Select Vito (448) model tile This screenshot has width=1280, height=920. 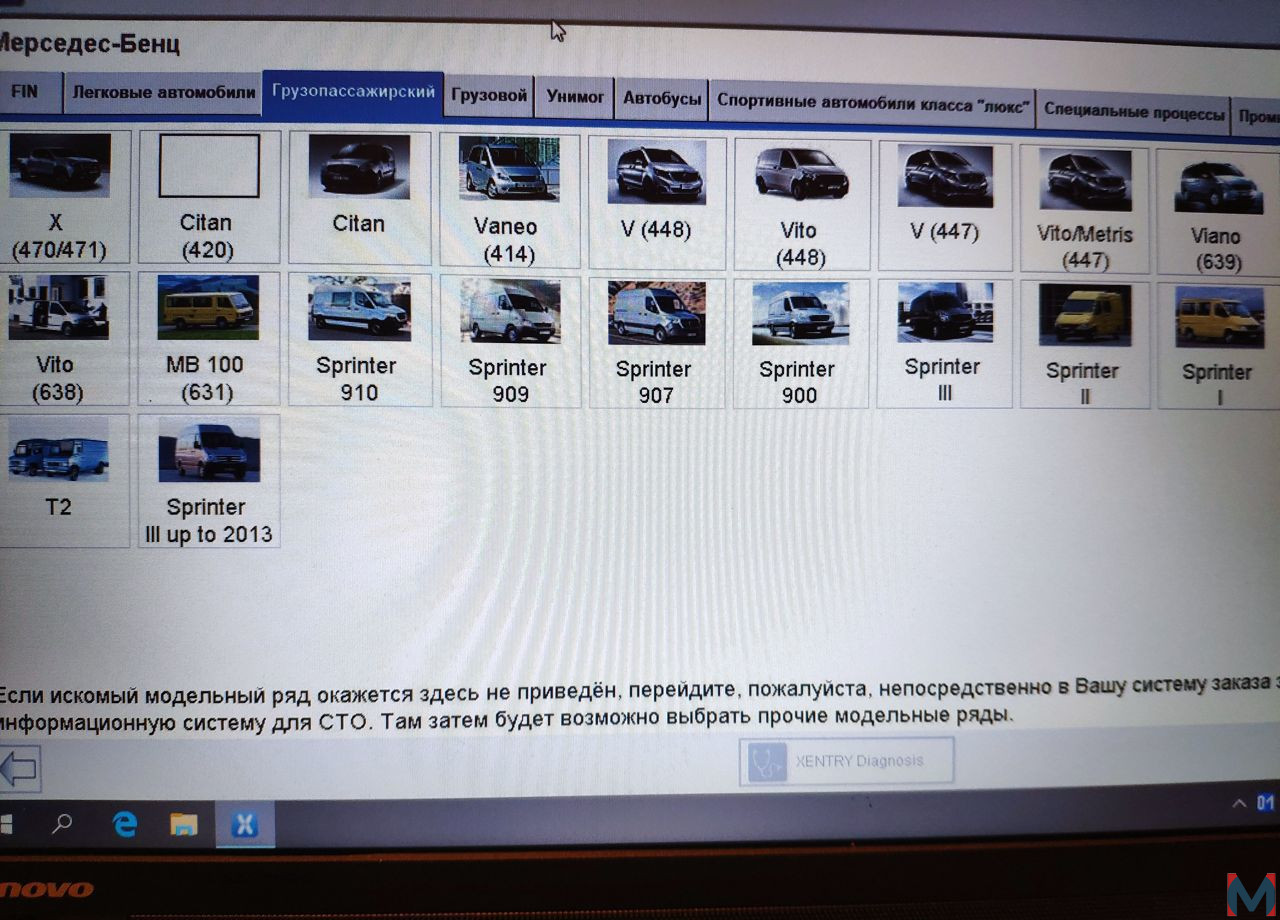[800, 205]
